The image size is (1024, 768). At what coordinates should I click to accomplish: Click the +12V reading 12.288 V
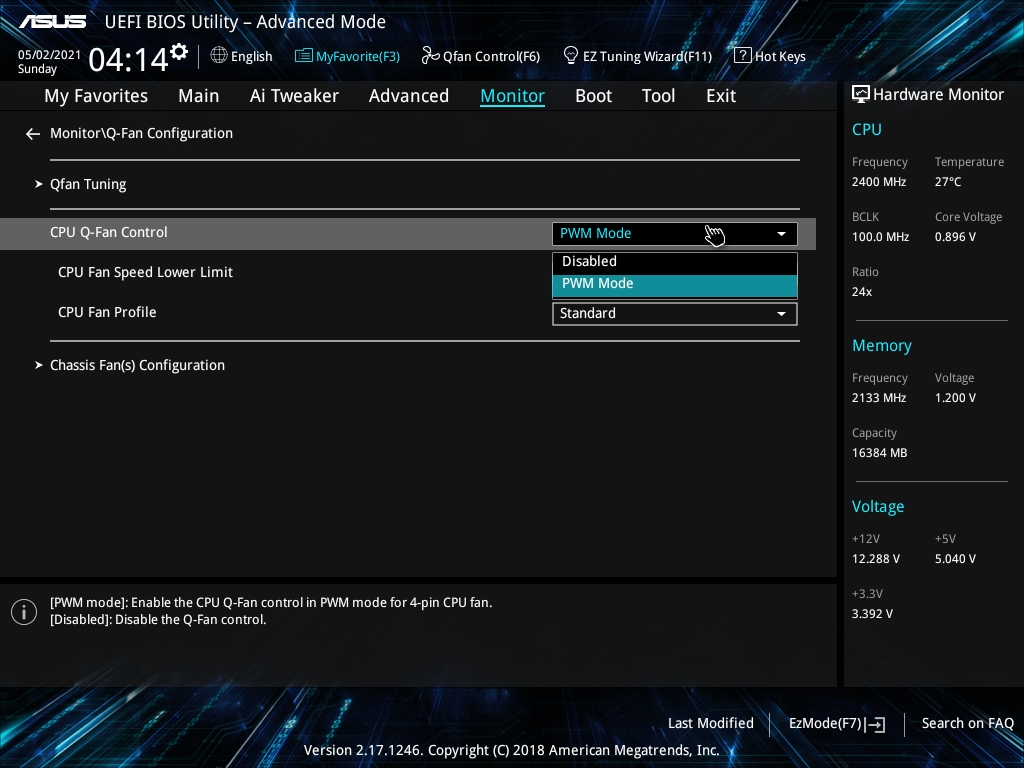point(876,558)
